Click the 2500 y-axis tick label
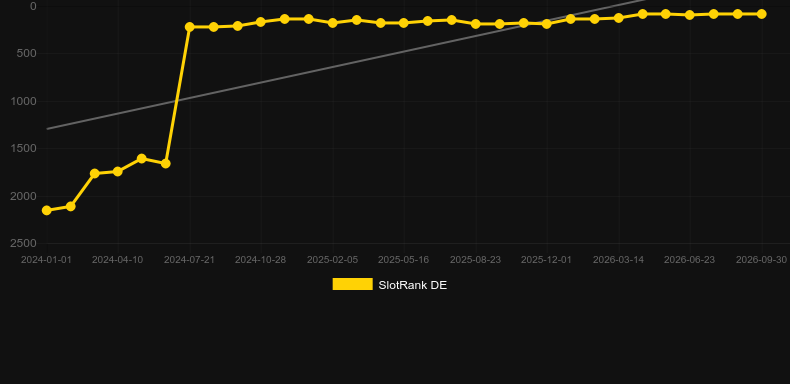790x384 pixels. [x=23, y=243]
